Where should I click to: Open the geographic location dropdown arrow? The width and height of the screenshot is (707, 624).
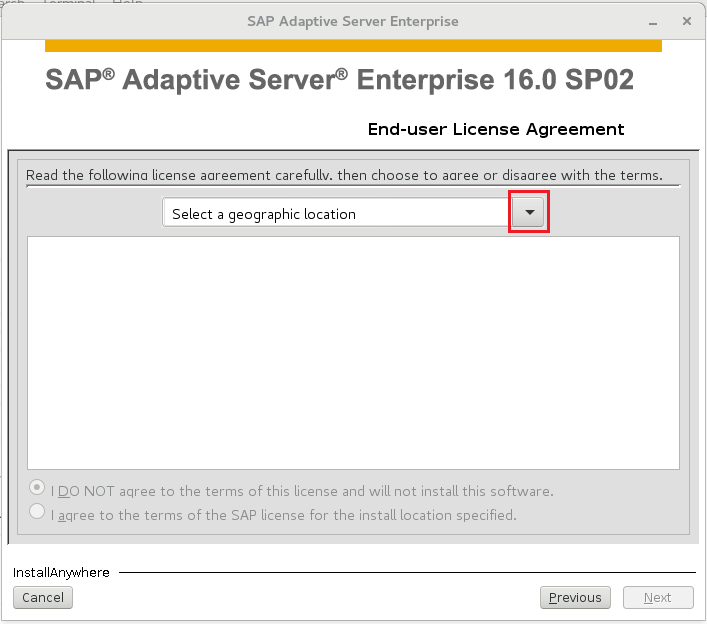click(x=529, y=212)
